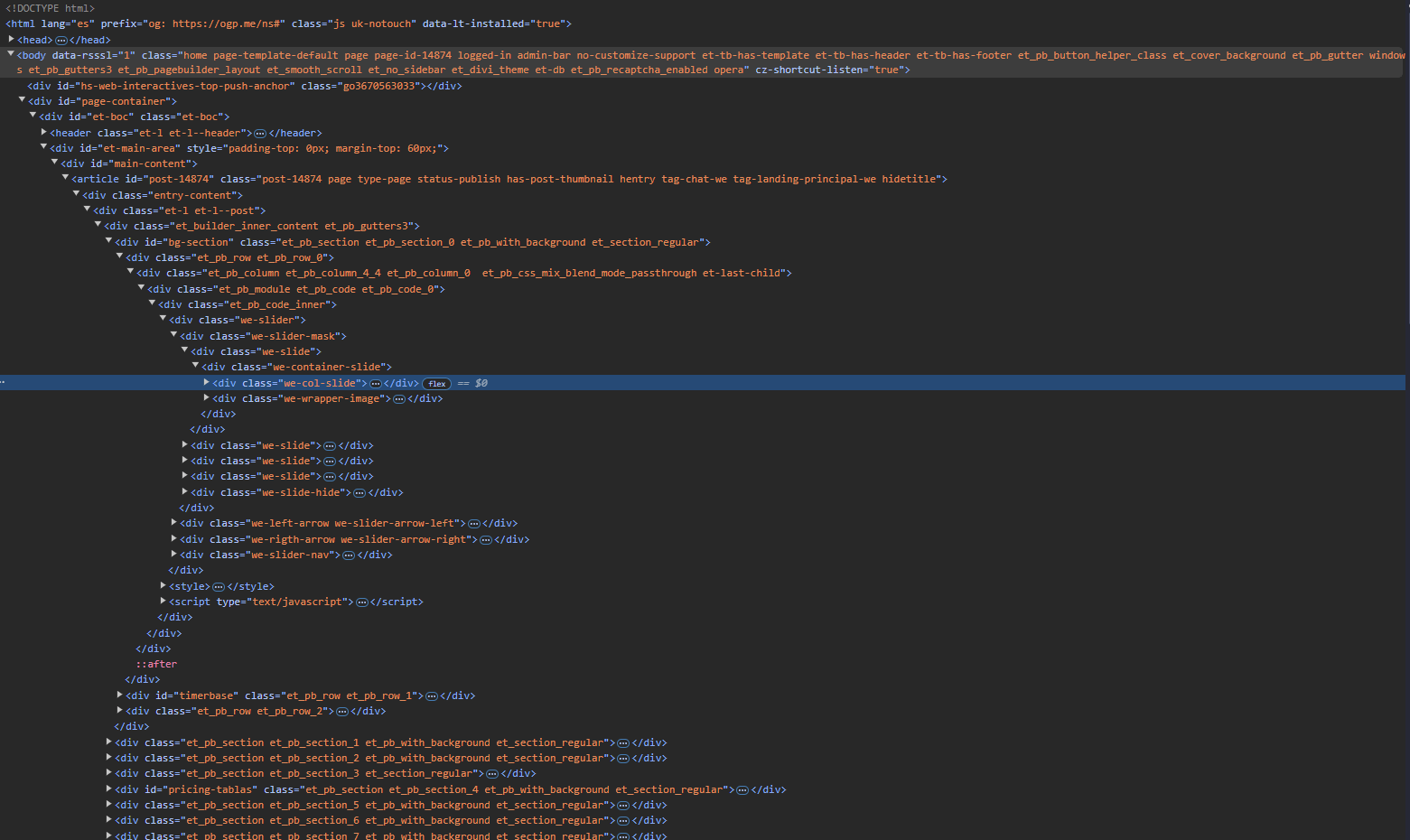Select the hs-web-interactives-top-push-anchor div row
Viewport: 1410px width, 840px height.
[x=245, y=86]
